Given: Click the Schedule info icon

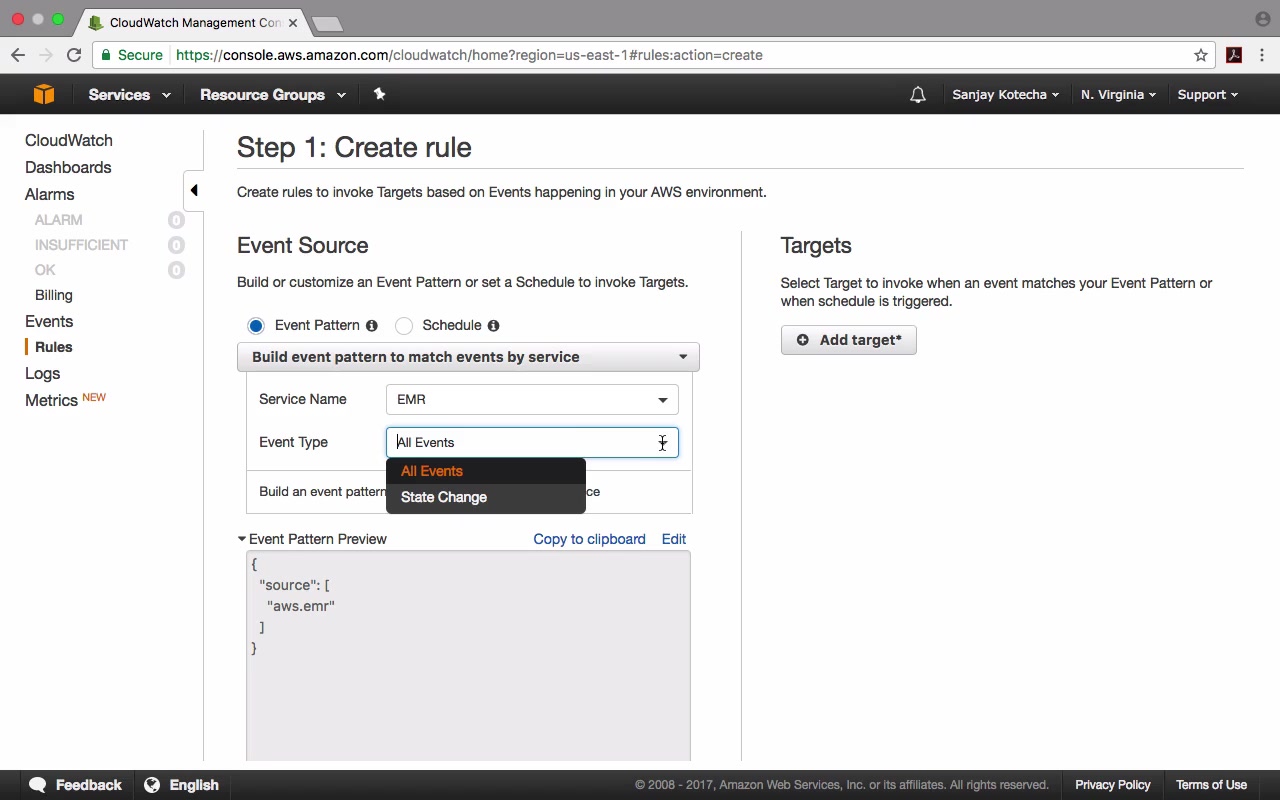Looking at the screenshot, I should (x=493, y=325).
